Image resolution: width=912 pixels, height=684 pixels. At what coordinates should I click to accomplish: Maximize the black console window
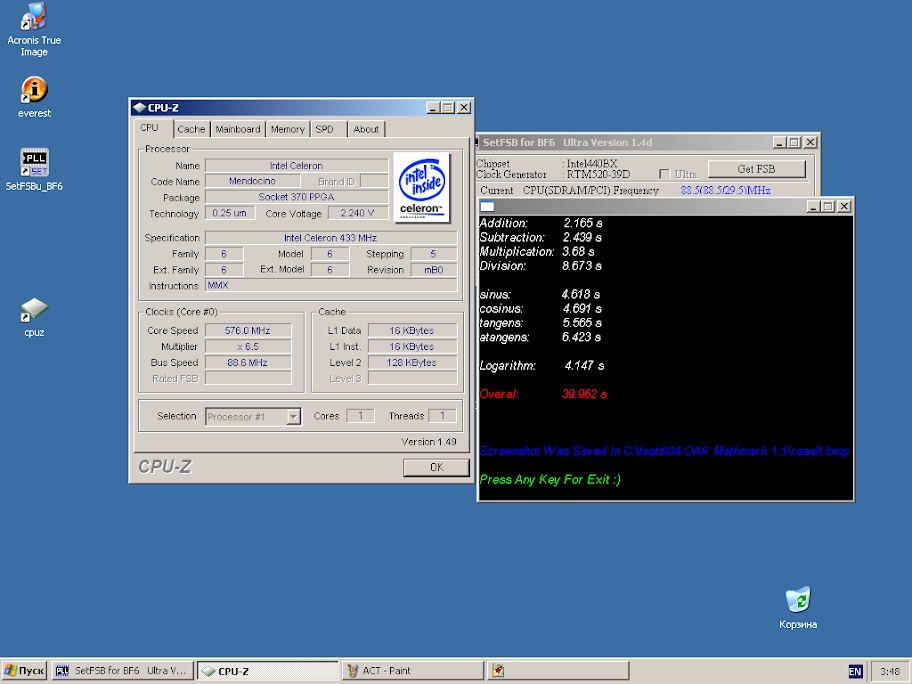tap(828, 206)
